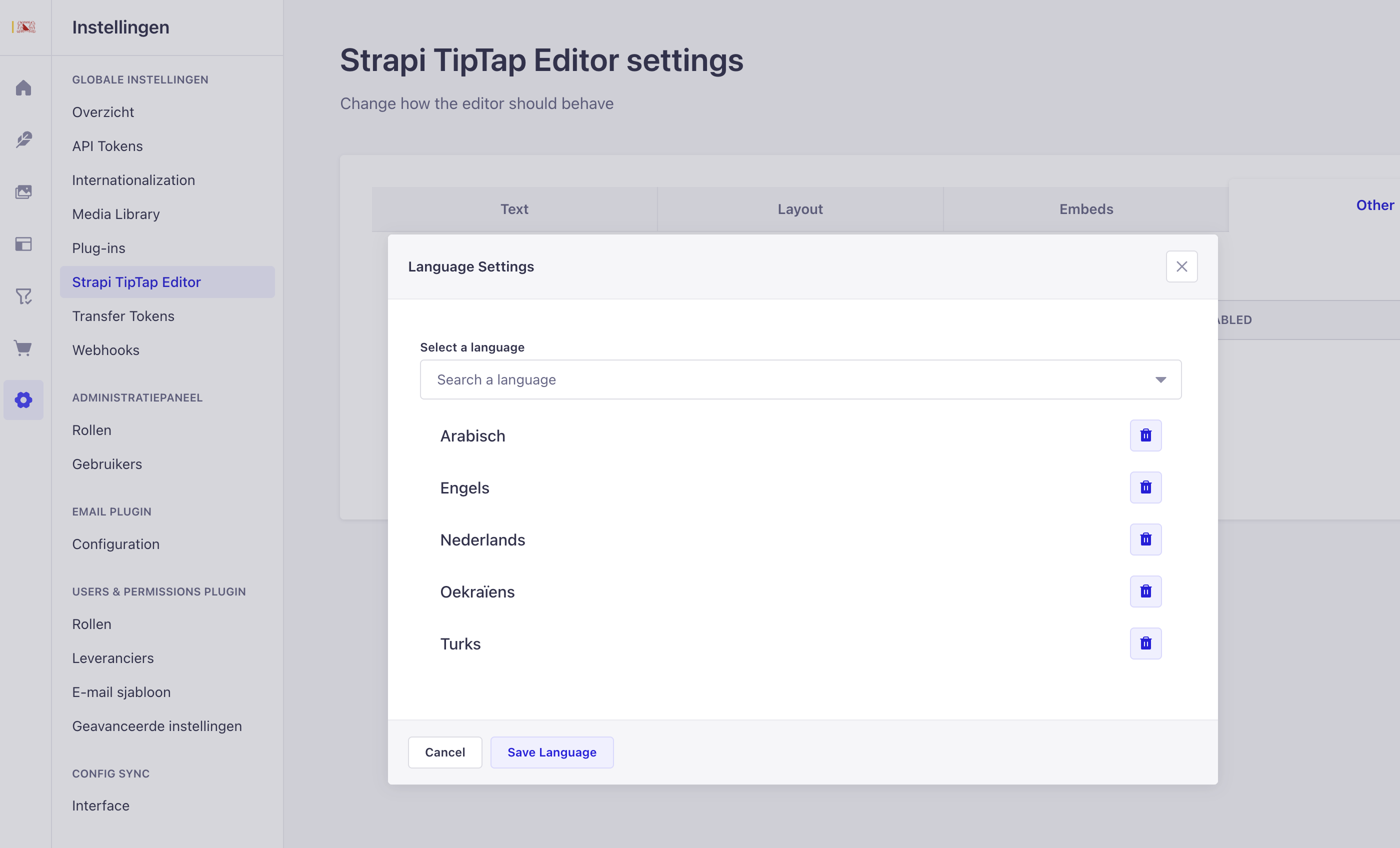1400x848 pixels.
Task: Click the Save Language button
Action: tap(551, 752)
